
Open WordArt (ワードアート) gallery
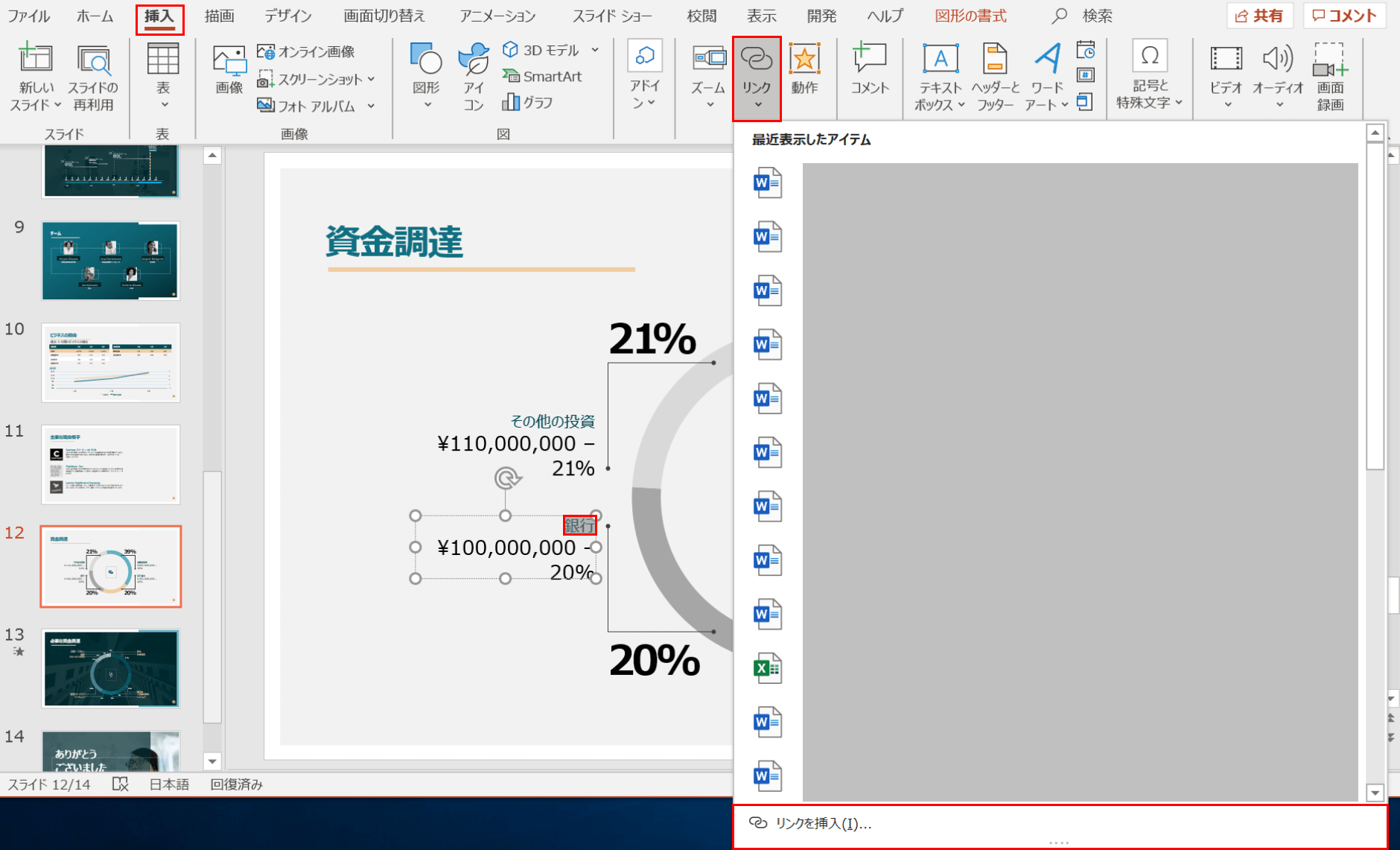pyautogui.click(x=1047, y=77)
